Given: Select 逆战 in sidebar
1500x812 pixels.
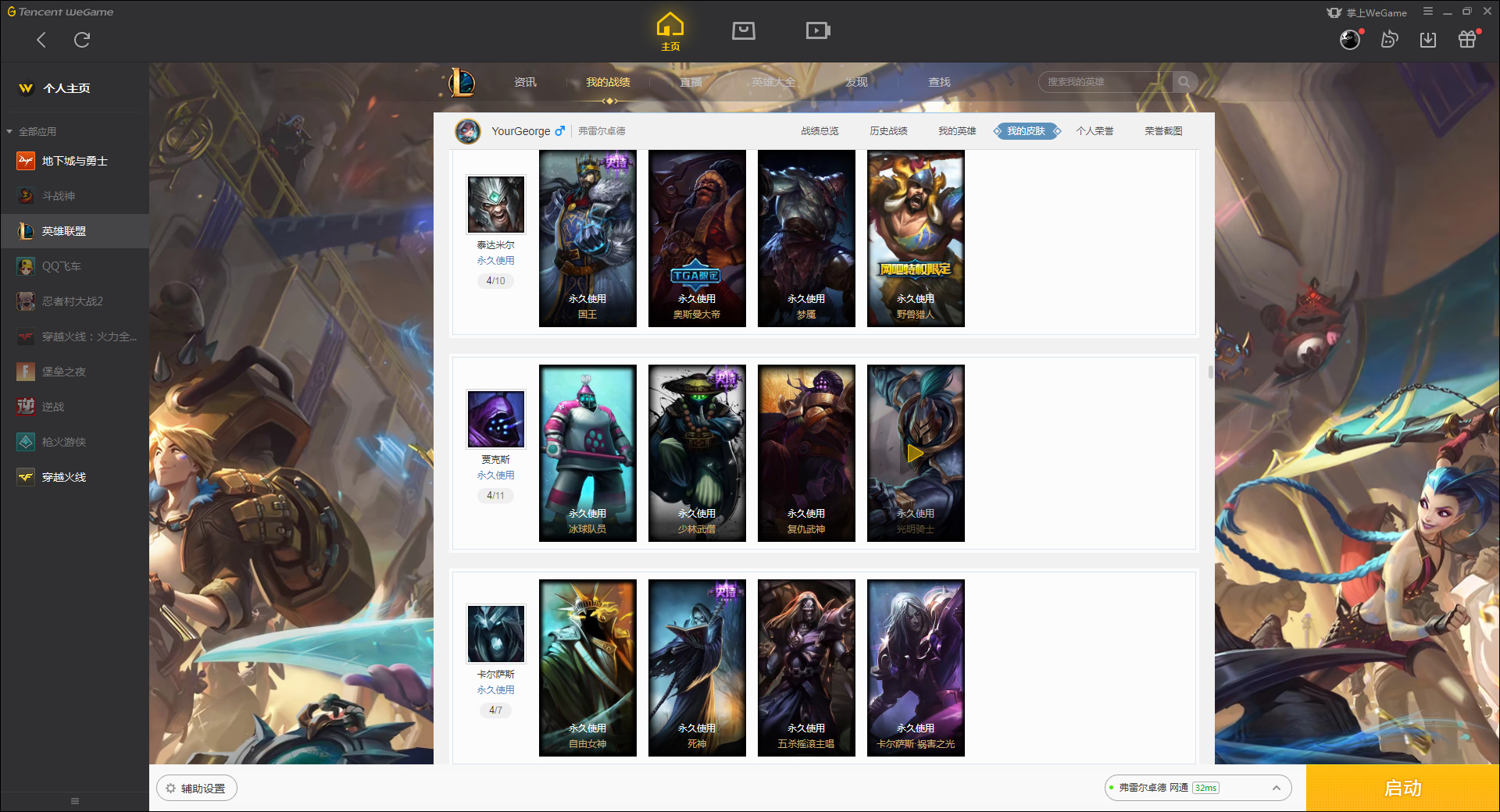Looking at the screenshot, I should pos(74,407).
